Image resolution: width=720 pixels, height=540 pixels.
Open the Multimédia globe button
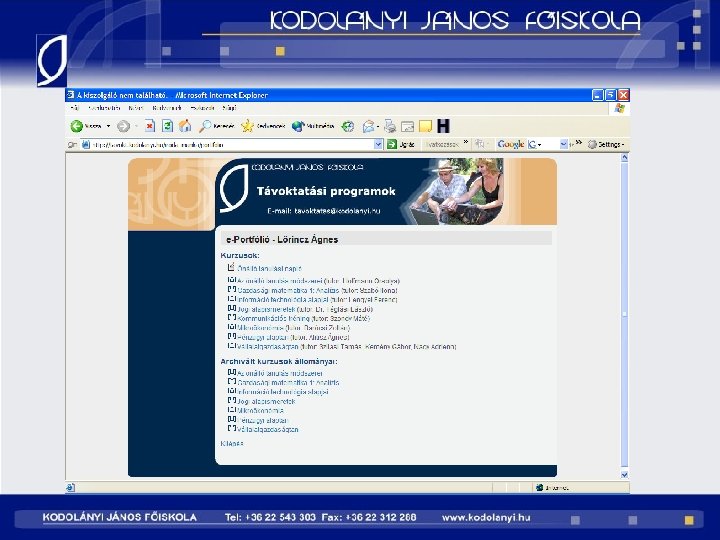click(x=313, y=126)
